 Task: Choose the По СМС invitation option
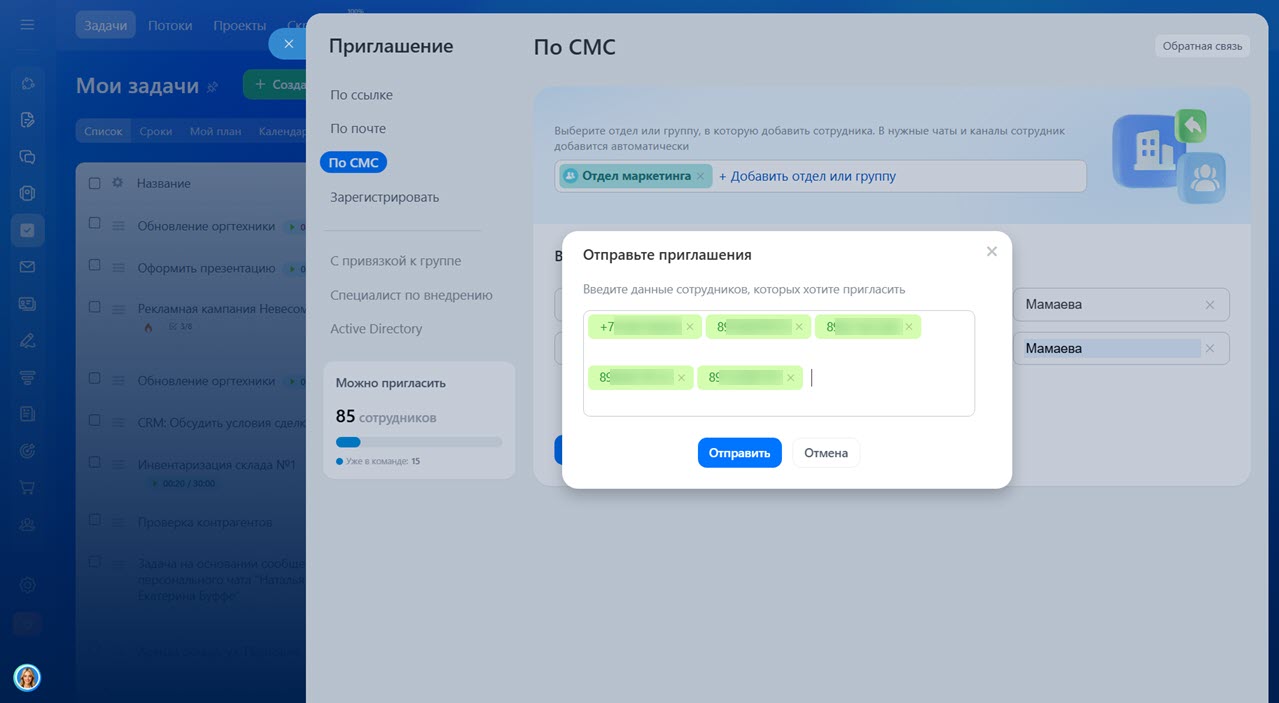point(353,163)
